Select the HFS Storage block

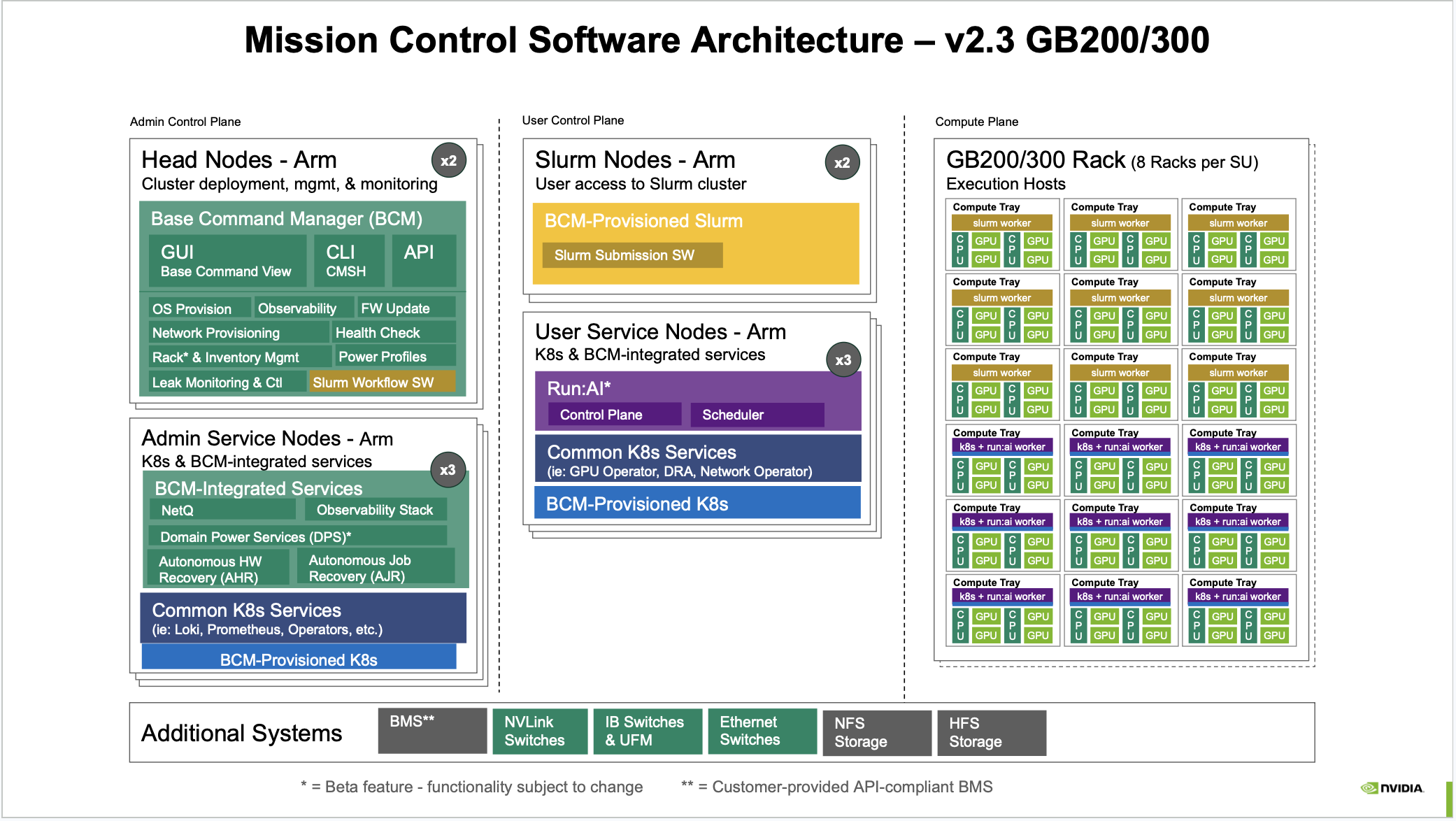(991, 732)
